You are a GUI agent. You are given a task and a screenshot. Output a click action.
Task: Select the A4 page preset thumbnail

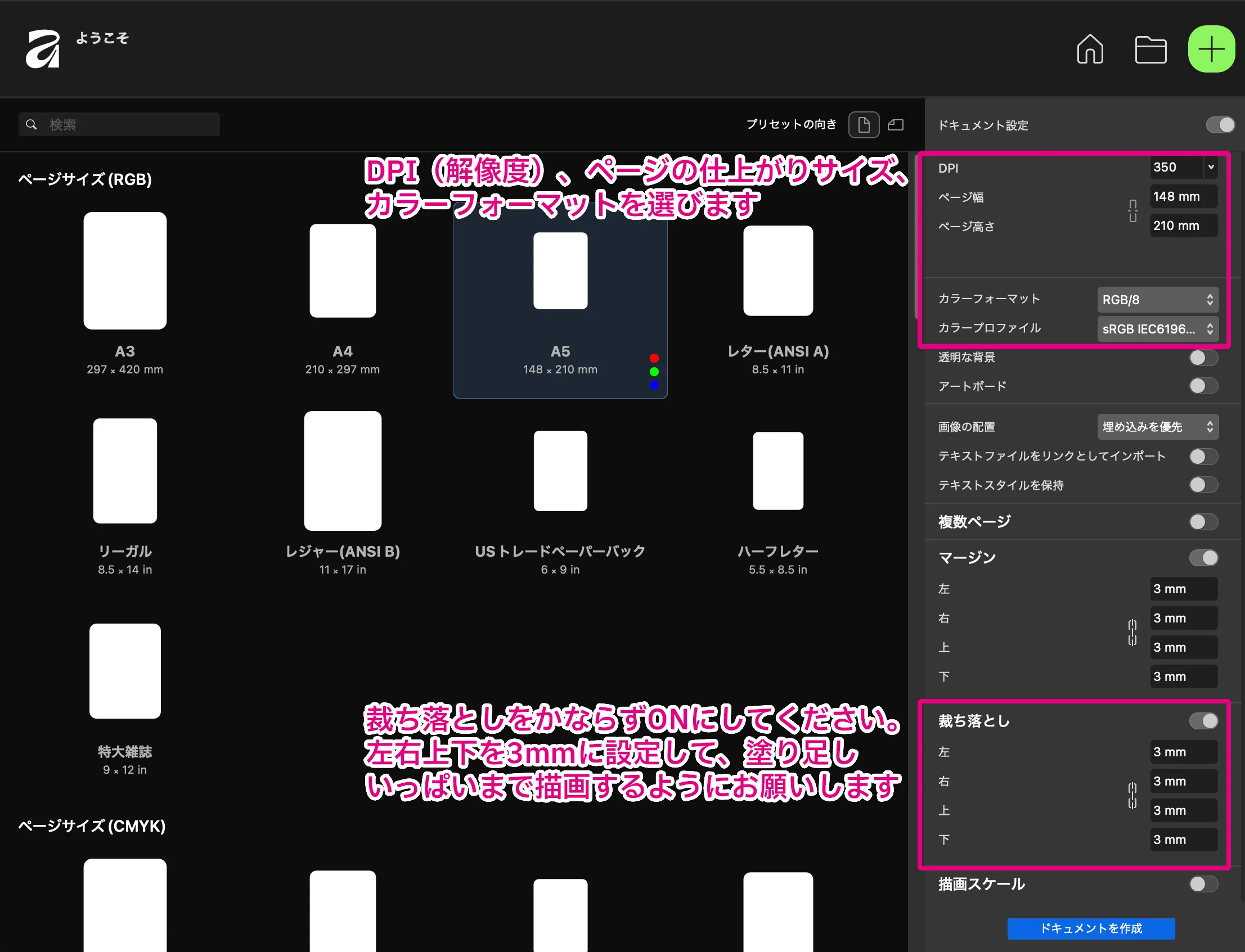click(x=343, y=271)
